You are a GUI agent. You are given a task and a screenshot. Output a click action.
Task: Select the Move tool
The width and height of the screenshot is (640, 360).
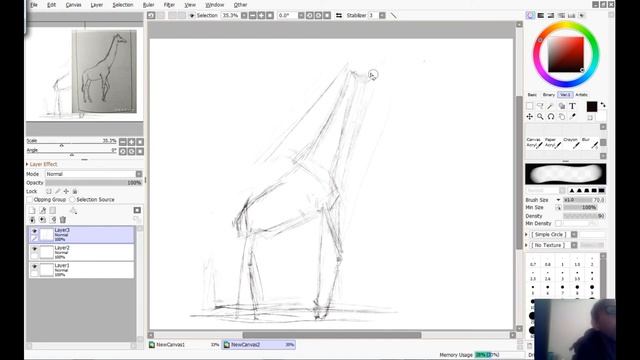(529, 117)
